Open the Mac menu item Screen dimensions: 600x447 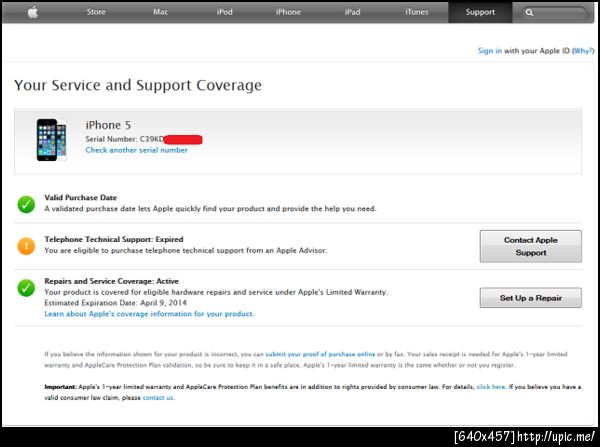pyautogui.click(x=160, y=12)
